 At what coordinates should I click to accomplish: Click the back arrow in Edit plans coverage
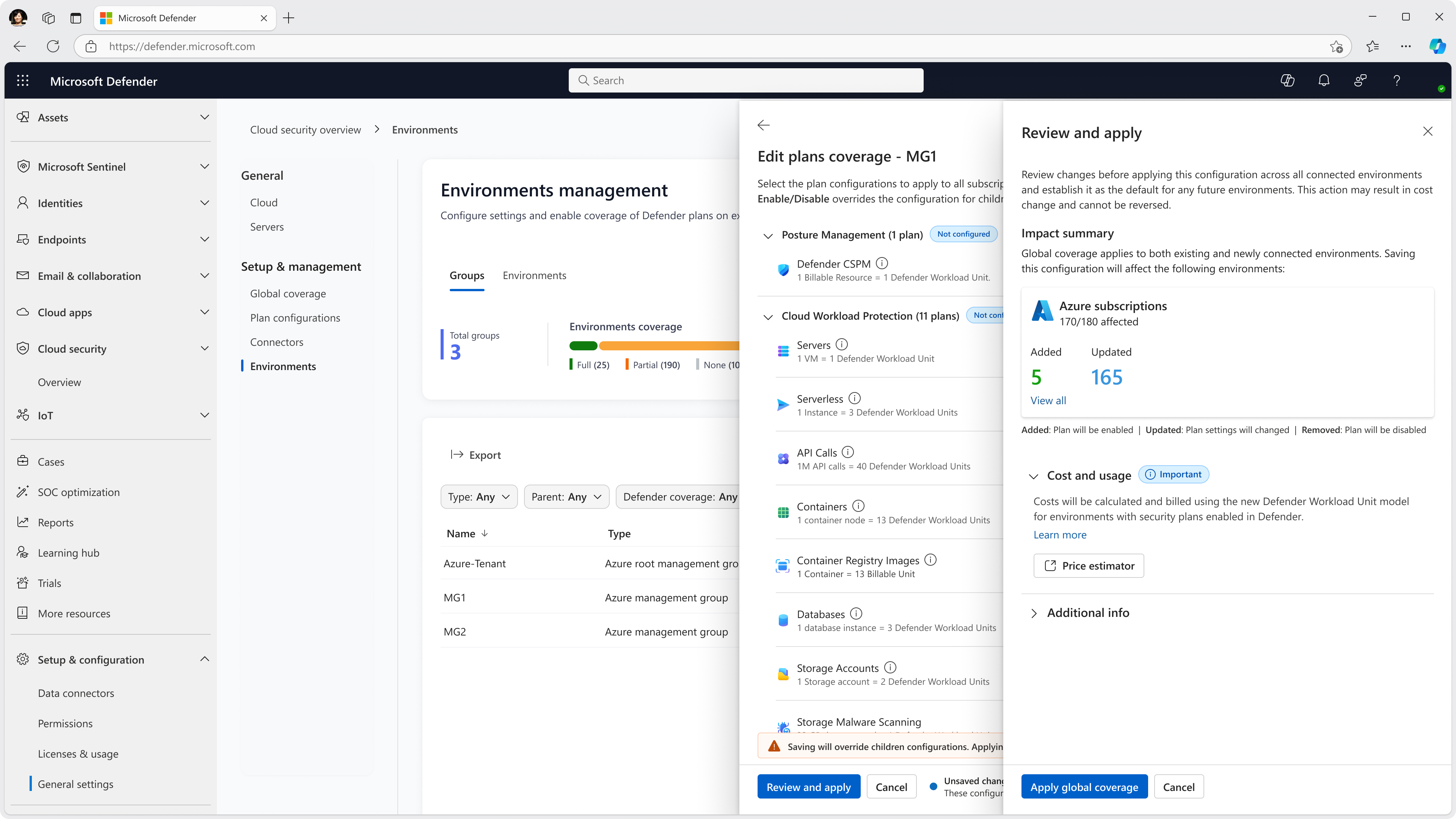click(x=764, y=125)
